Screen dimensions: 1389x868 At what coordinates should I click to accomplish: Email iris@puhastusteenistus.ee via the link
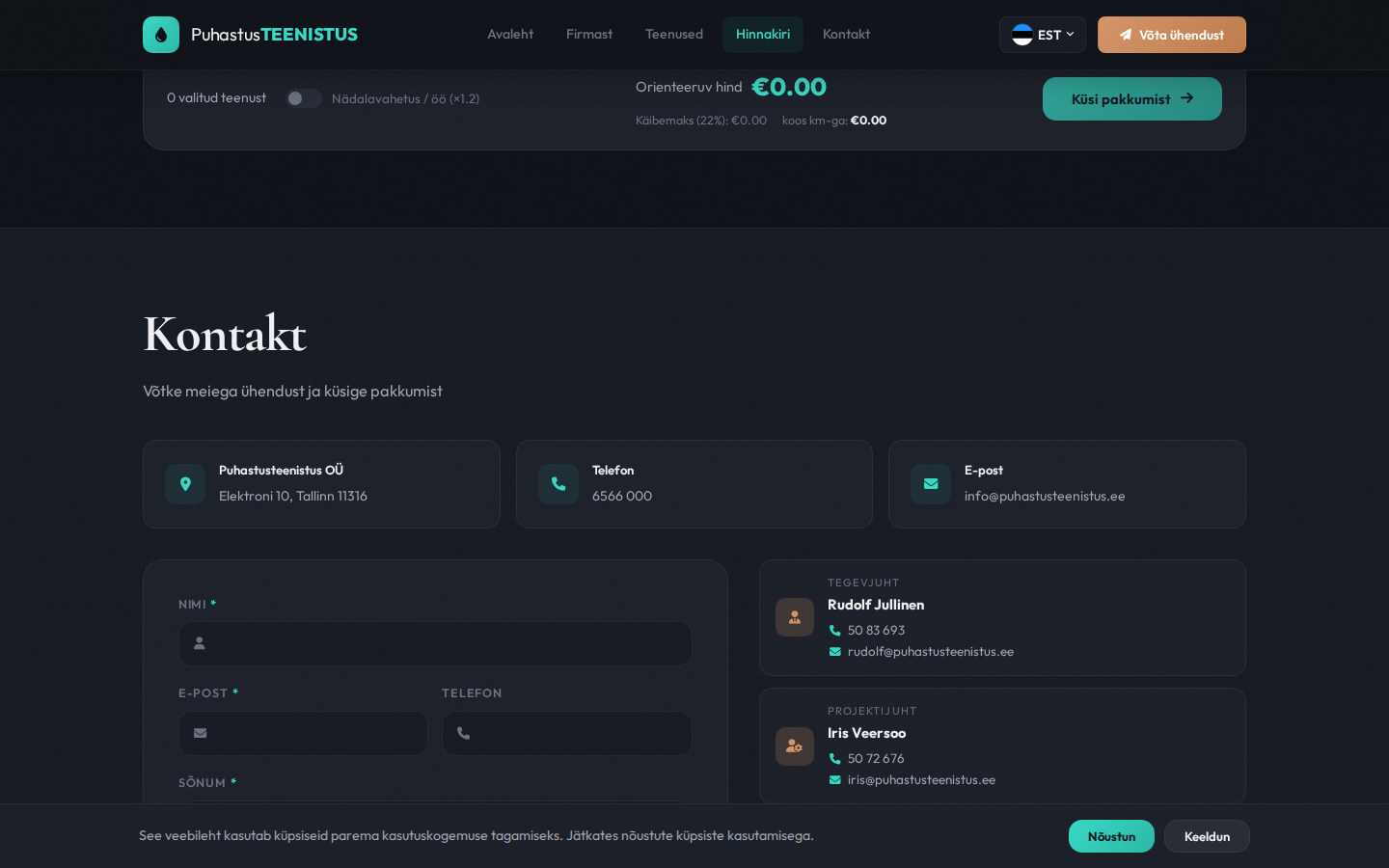921,780
